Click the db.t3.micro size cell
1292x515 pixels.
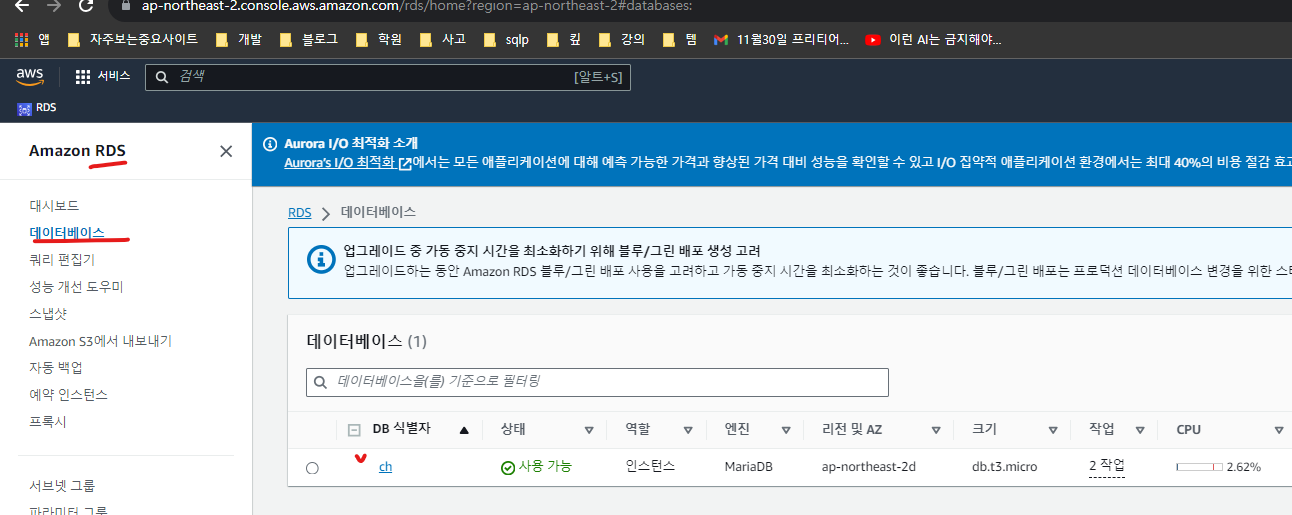[x=1006, y=467]
